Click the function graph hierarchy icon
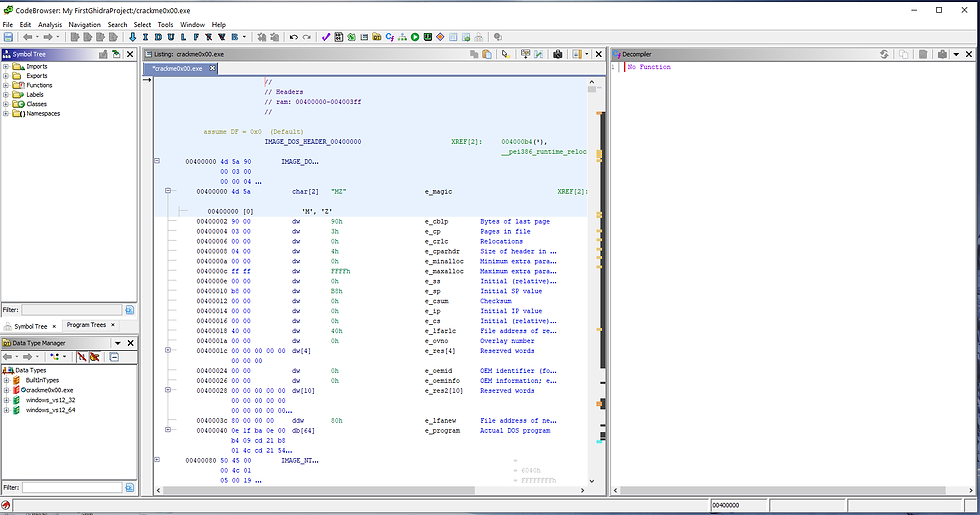Screen dimensions: 980x515 click(402, 37)
